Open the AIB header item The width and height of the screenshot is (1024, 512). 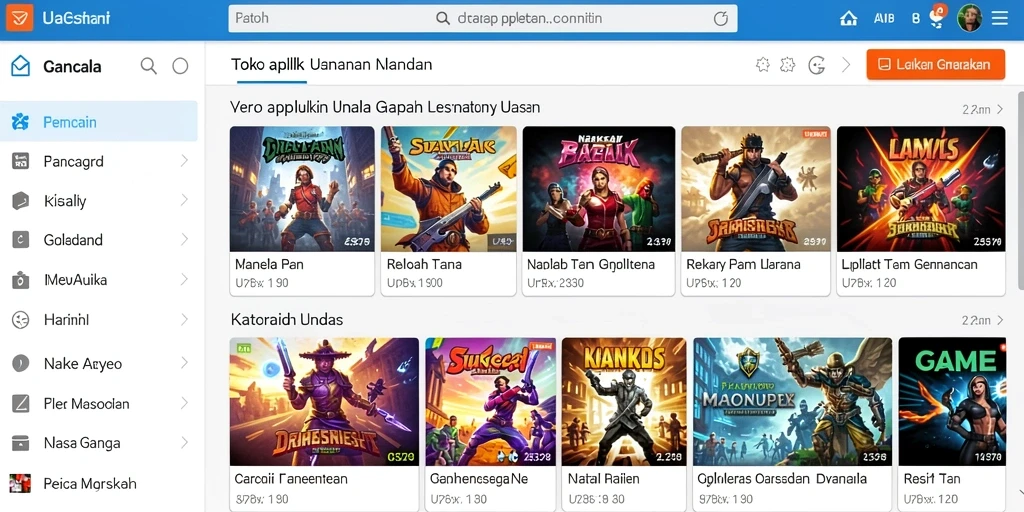(884, 18)
